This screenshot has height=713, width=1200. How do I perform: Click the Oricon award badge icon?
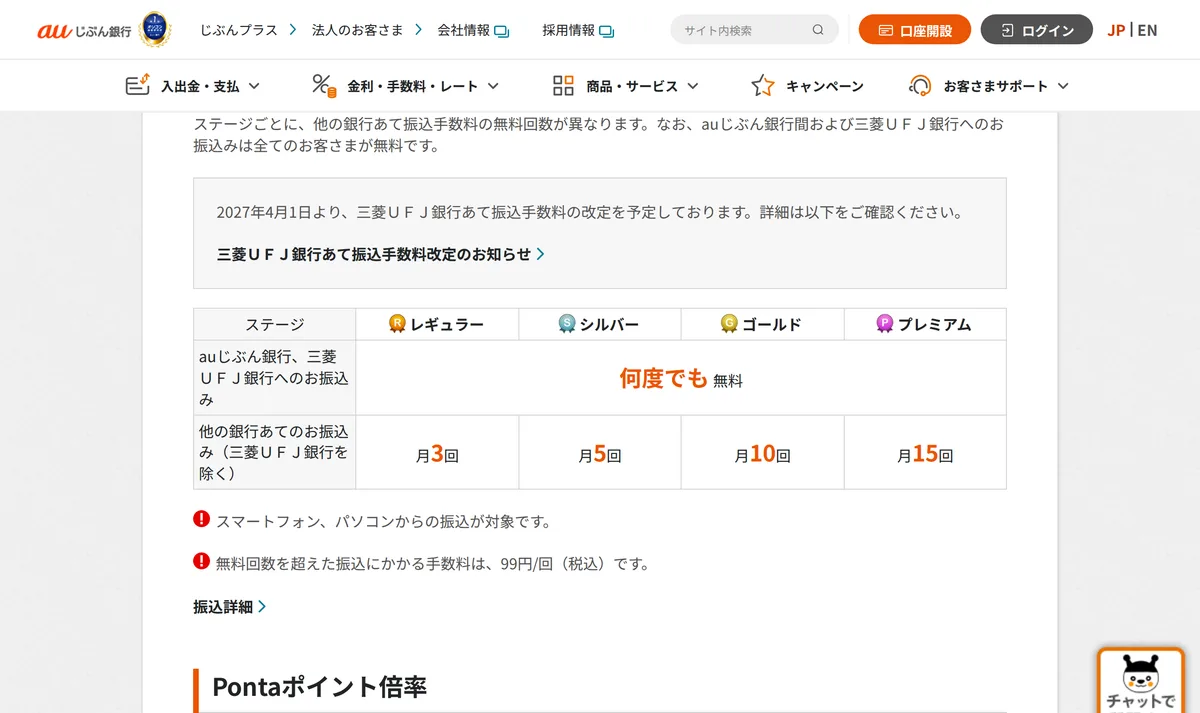[155, 29]
